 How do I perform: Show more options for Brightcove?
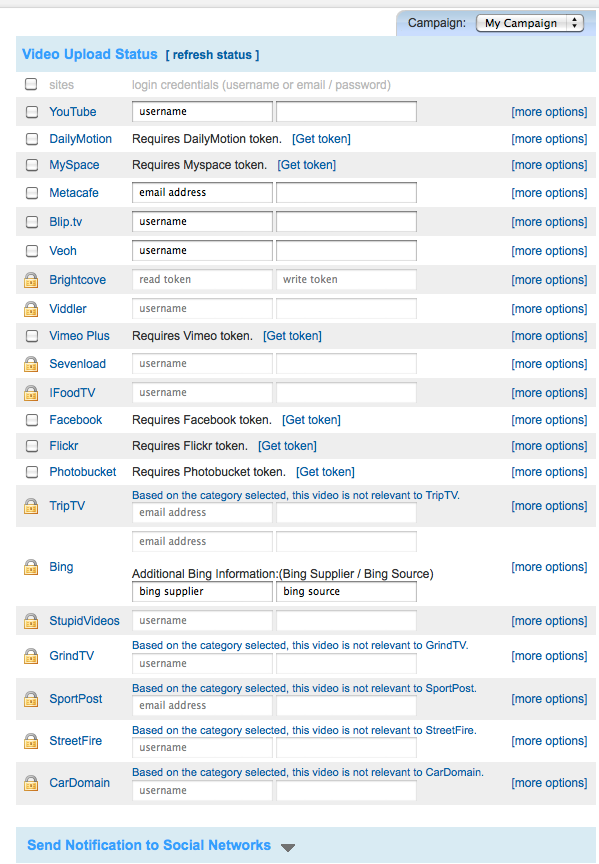click(549, 280)
